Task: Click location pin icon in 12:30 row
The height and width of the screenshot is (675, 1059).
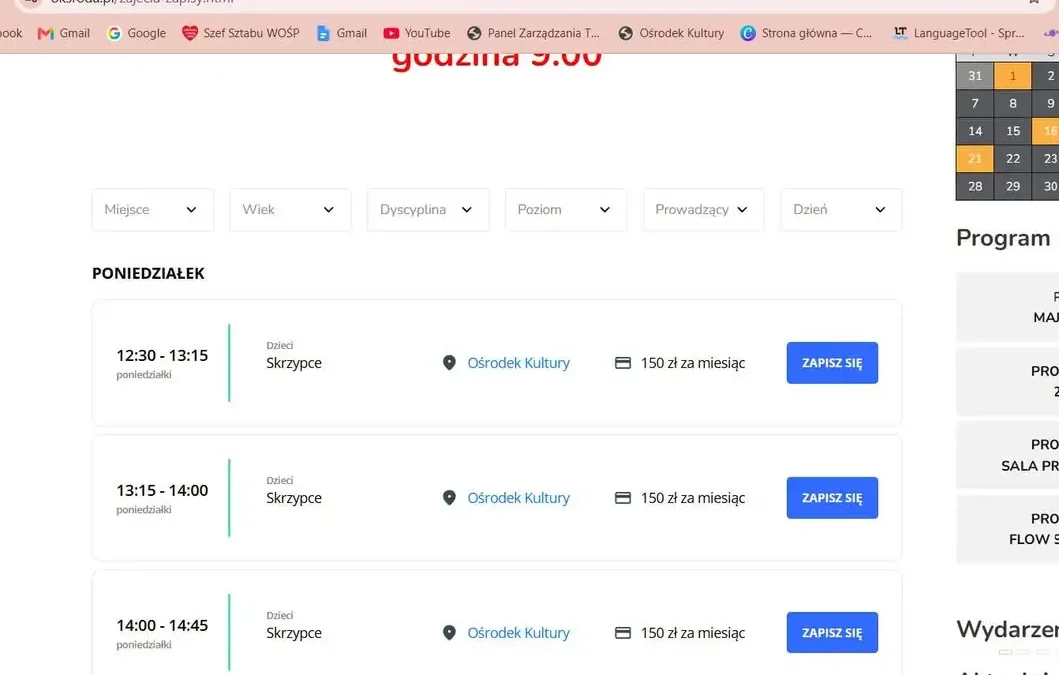Action: pyautogui.click(x=449, y=363)
